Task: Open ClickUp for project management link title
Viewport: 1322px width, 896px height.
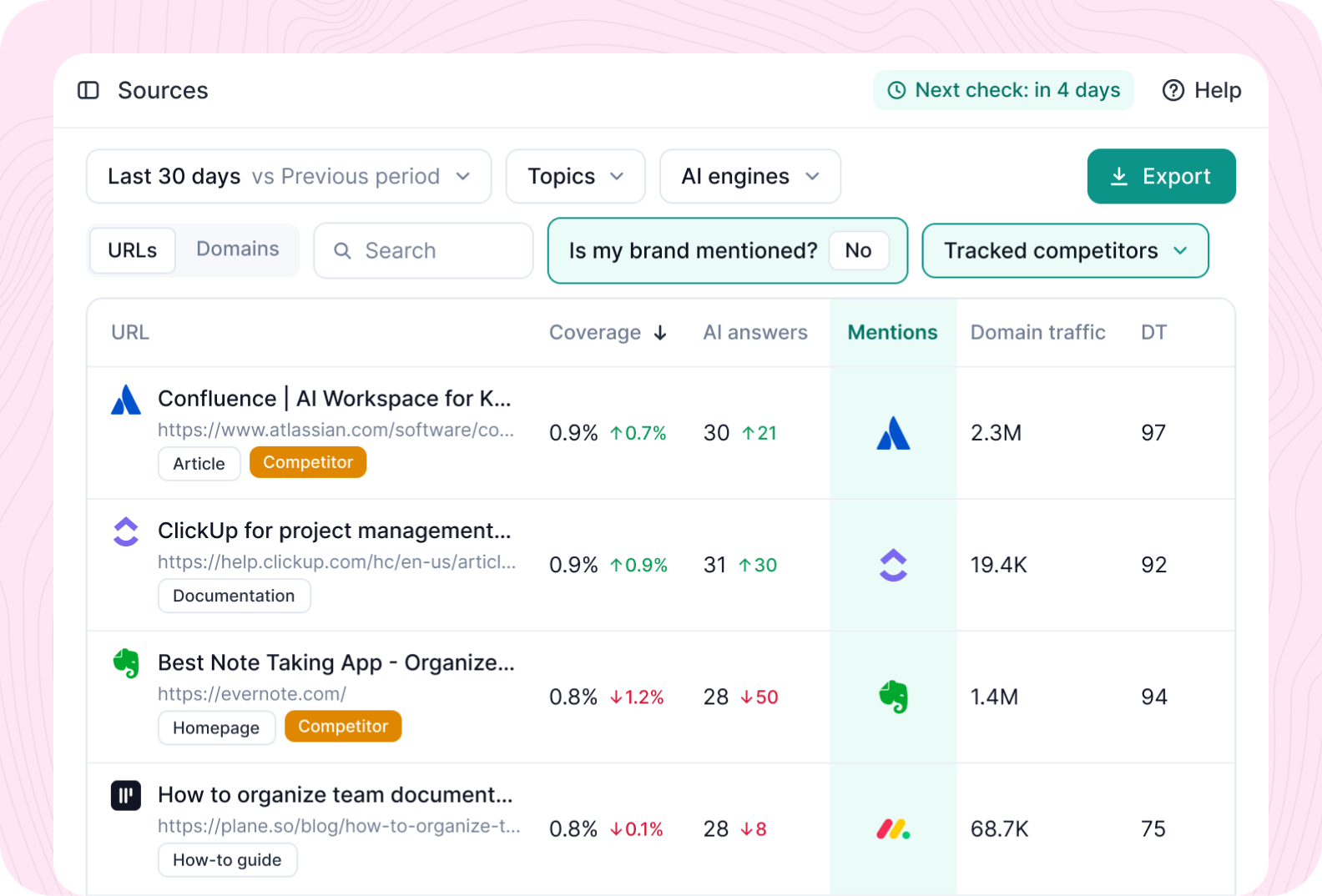Action: pyautogui.click(x=335, y=531)
